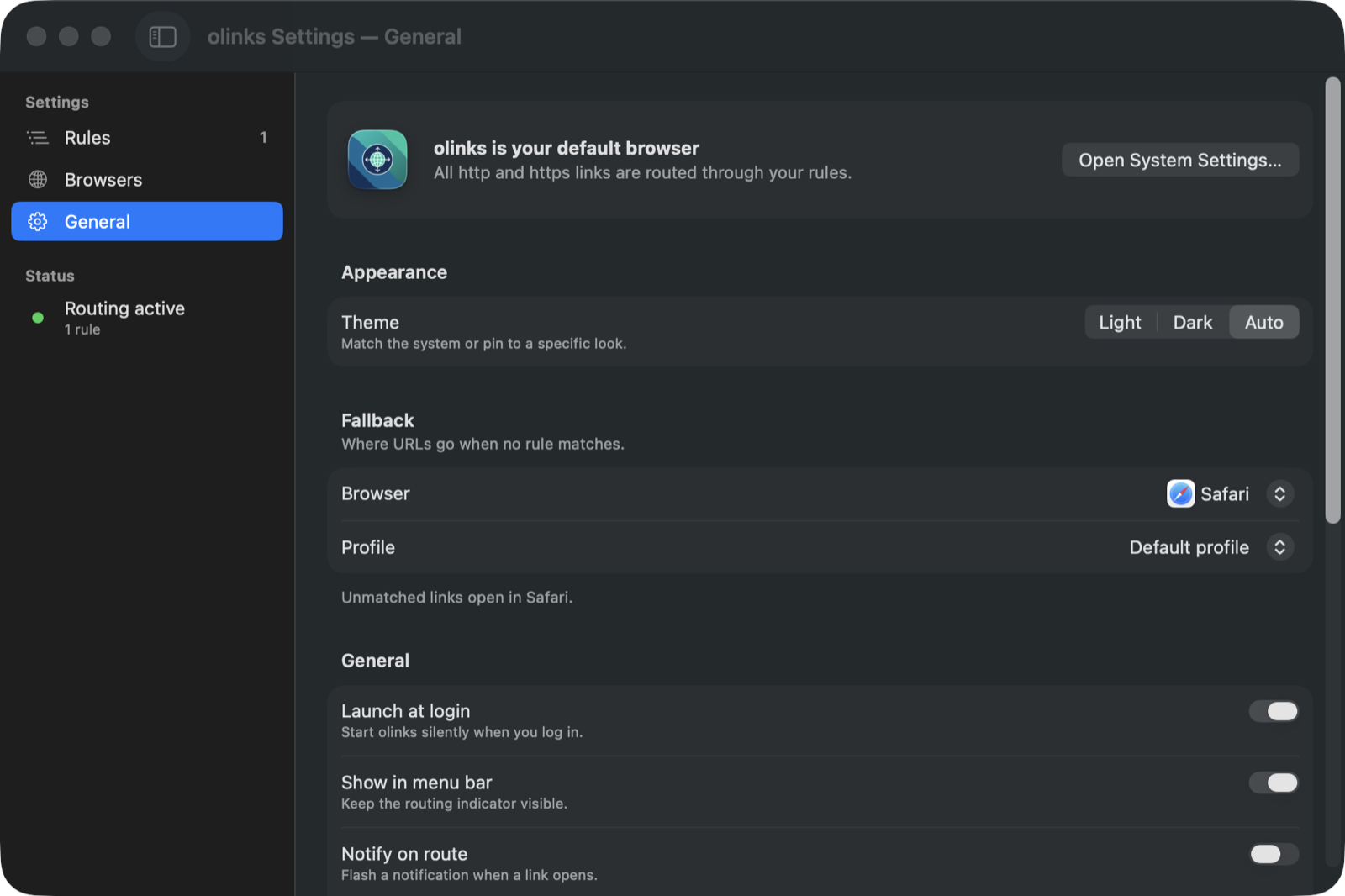The height and width of the screenshot is (896, 1345).
Task: Click the olinks app icon
Action: tap(377, 160)
